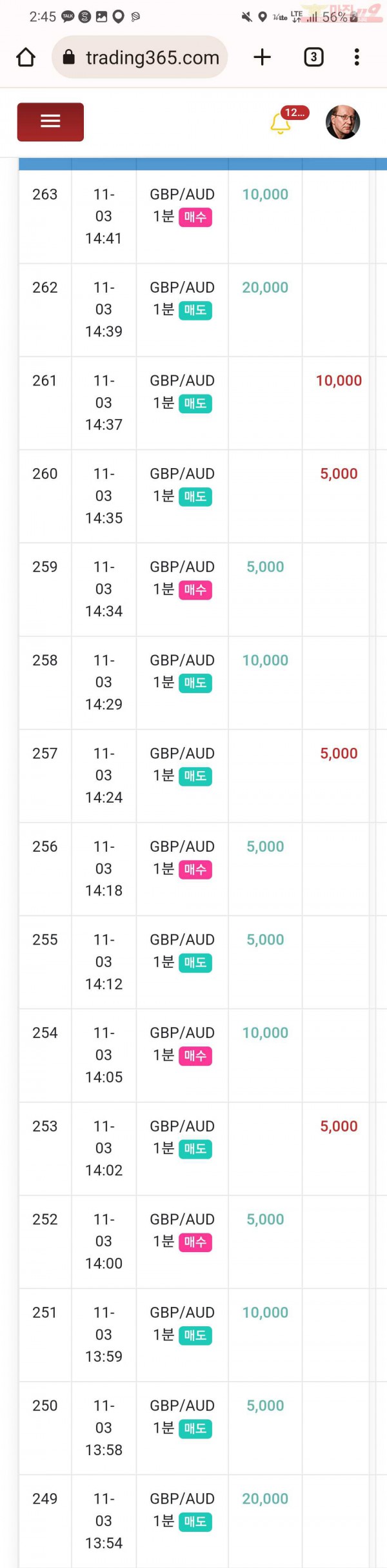Tap the lock icon beside trading365.com
Image resolution: width=387 pixels, height=1568 pixels.
69,57
